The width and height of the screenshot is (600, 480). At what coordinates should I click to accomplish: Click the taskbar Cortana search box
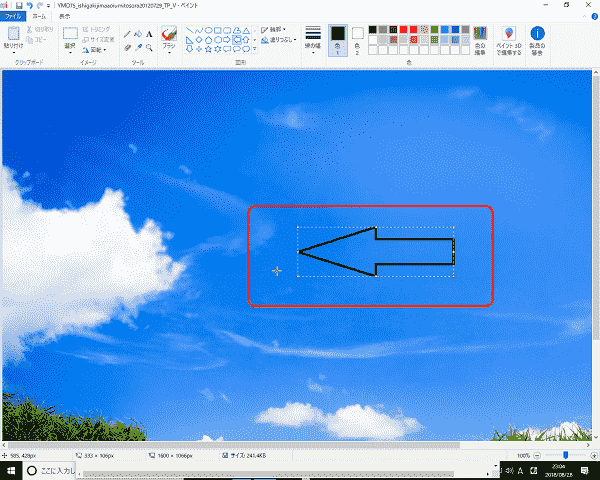pyautogui.click(x=51, y=470)
